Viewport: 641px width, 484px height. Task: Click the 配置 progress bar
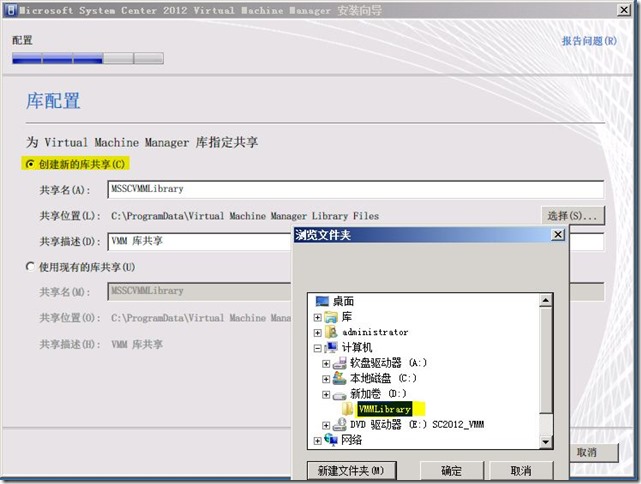tap(88, 58)
